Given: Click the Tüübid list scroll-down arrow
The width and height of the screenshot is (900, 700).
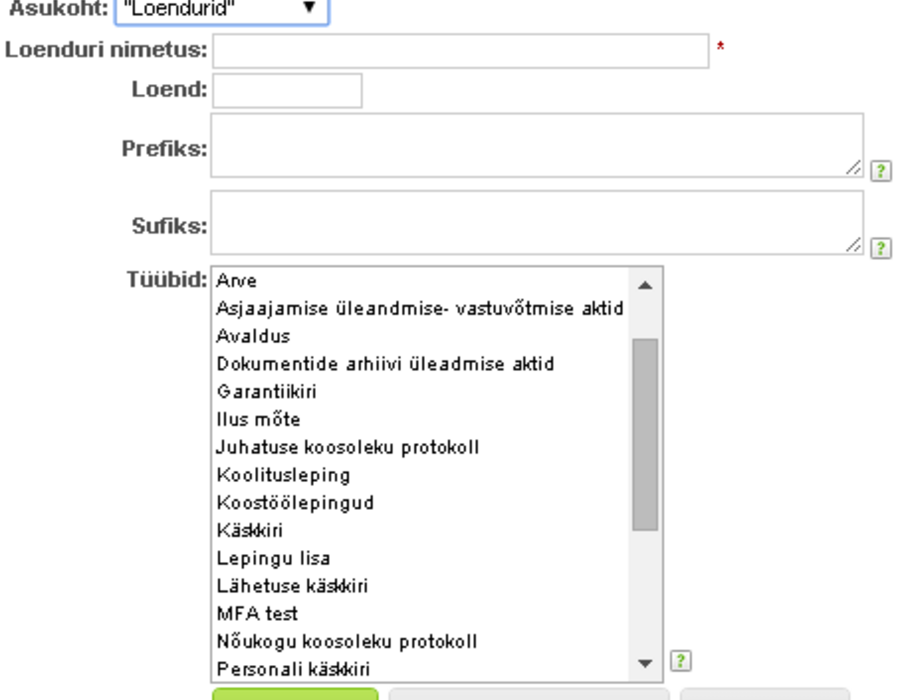Looking at the screenshot, I should 645,663.
